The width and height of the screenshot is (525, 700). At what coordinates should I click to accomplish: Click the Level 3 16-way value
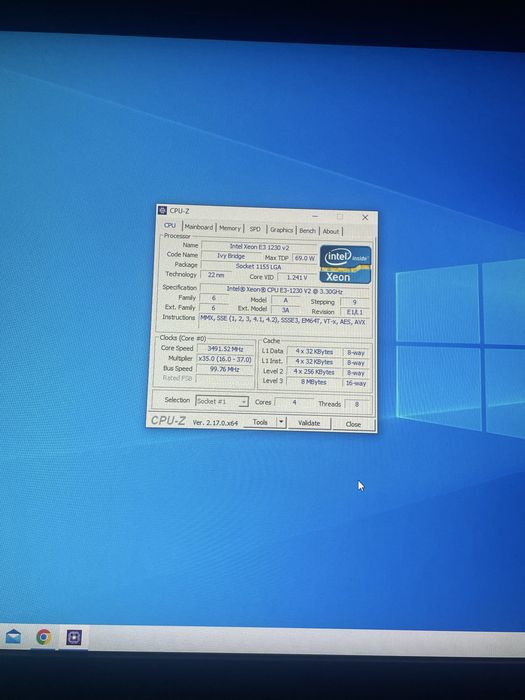[x=356, y=383]
